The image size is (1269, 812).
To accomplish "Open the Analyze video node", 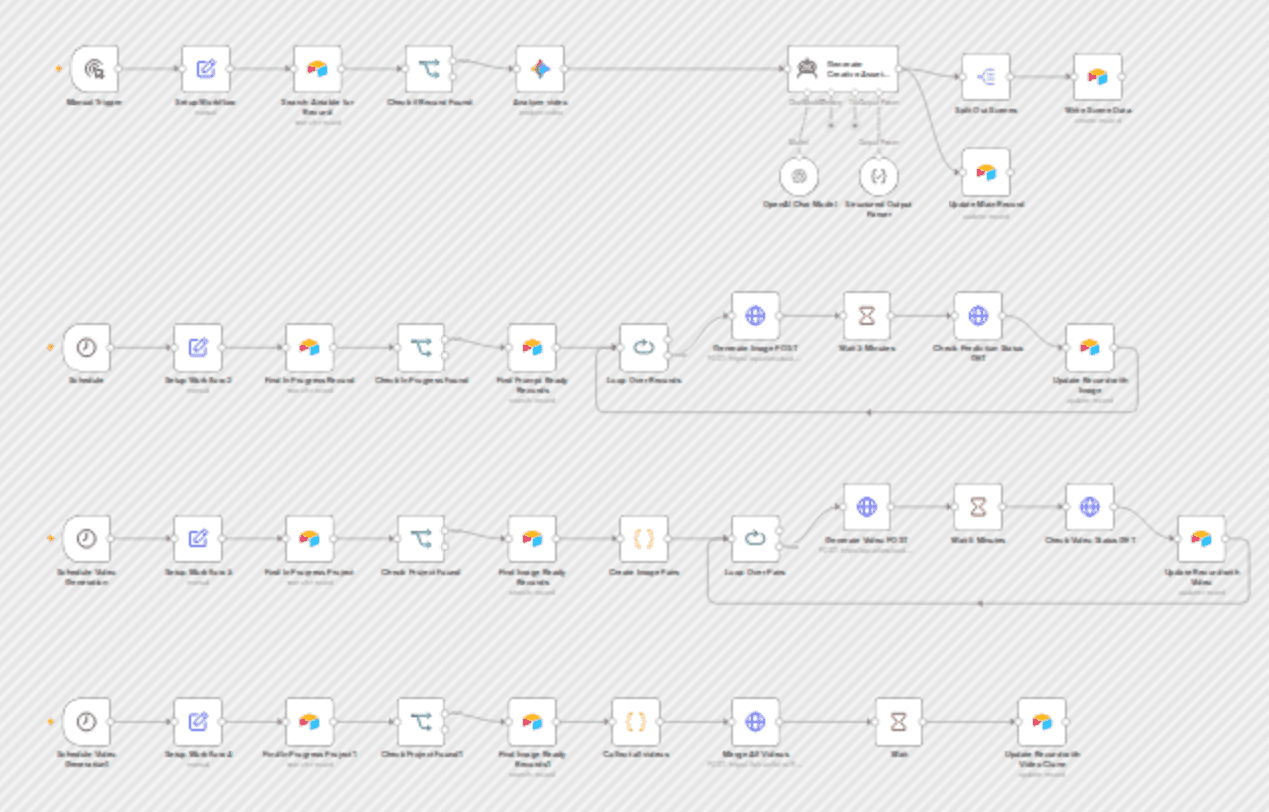I will tap(540, 69).
